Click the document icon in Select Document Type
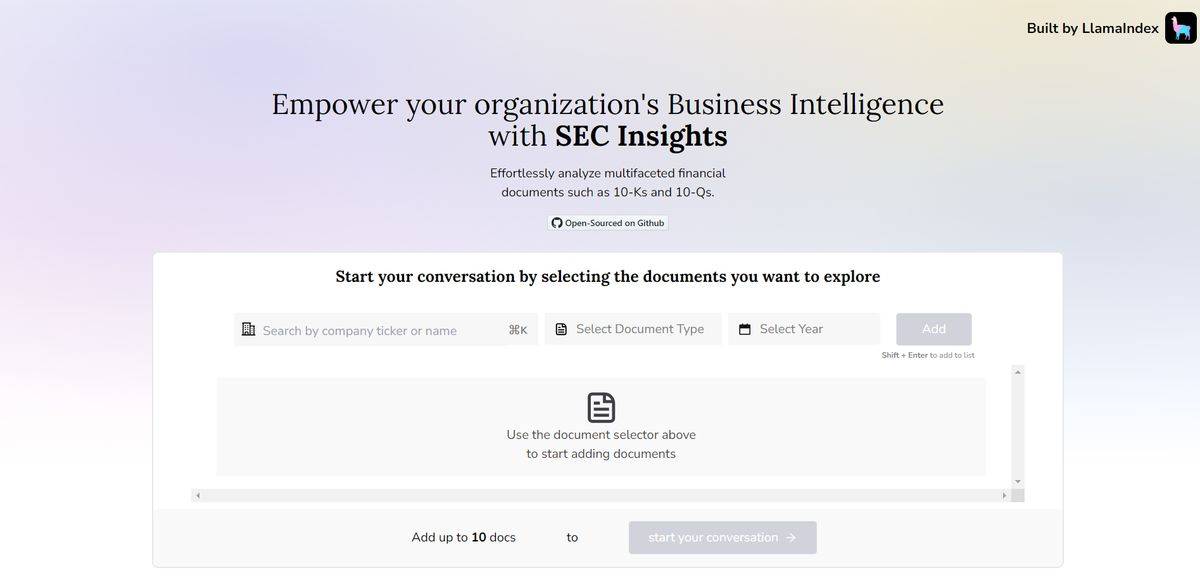1200x582 pixels. [x=561, y=329]
